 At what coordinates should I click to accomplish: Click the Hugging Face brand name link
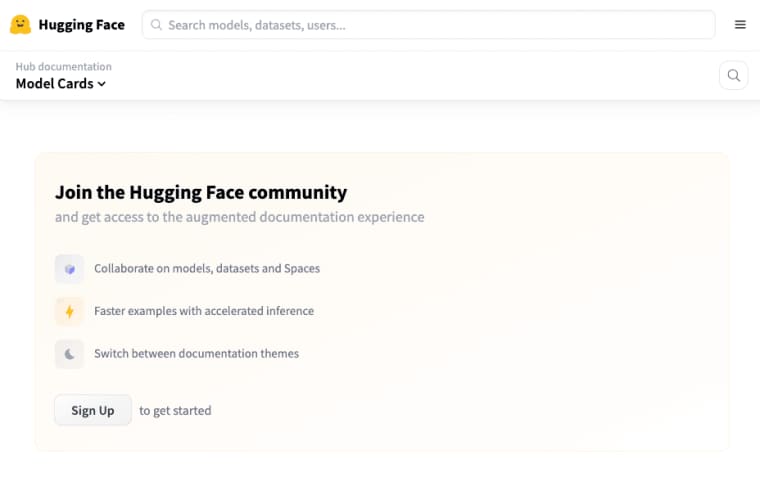pyautogui.click(x=81, y=25)
